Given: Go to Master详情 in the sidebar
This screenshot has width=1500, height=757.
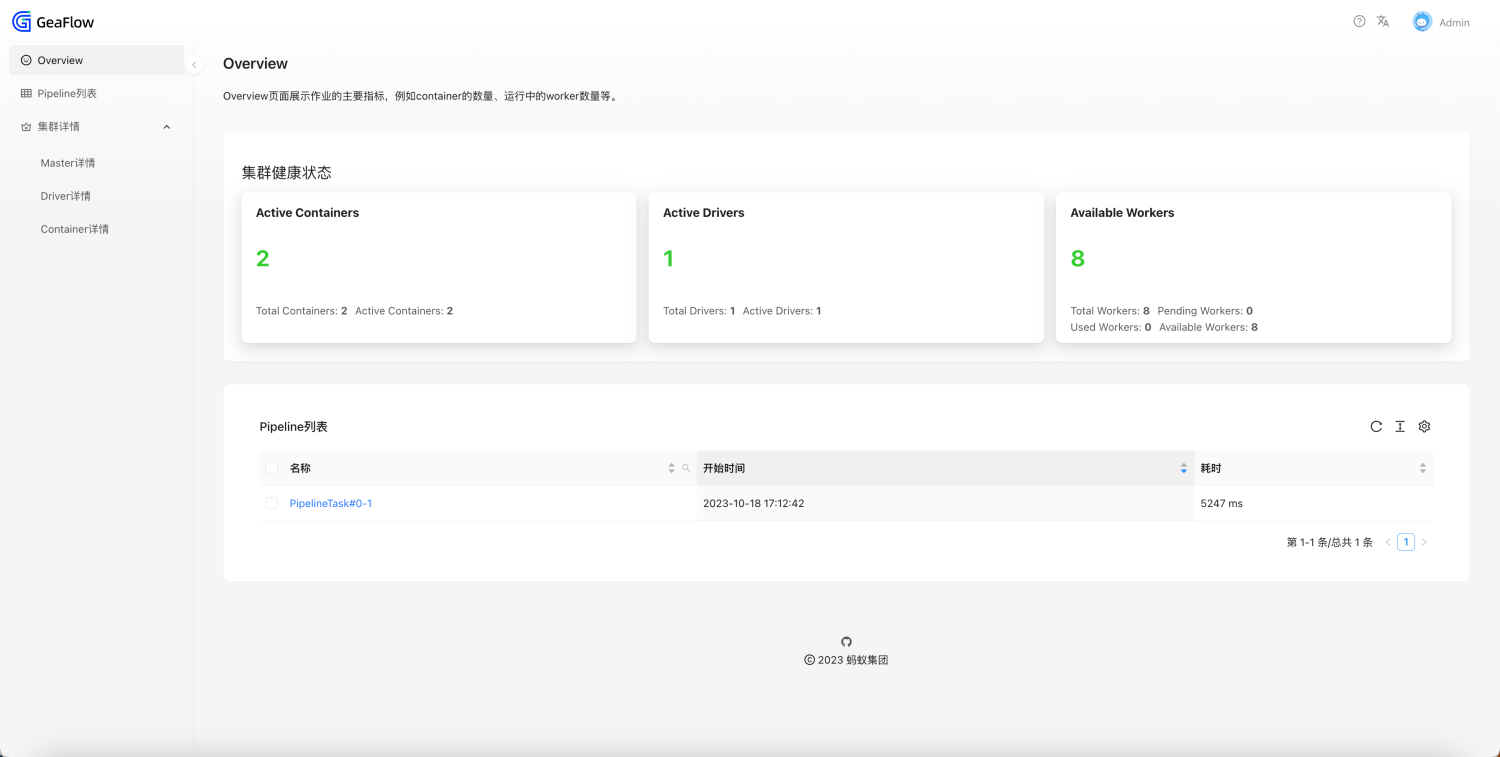Looking at the screenshot, I should 68,162.
